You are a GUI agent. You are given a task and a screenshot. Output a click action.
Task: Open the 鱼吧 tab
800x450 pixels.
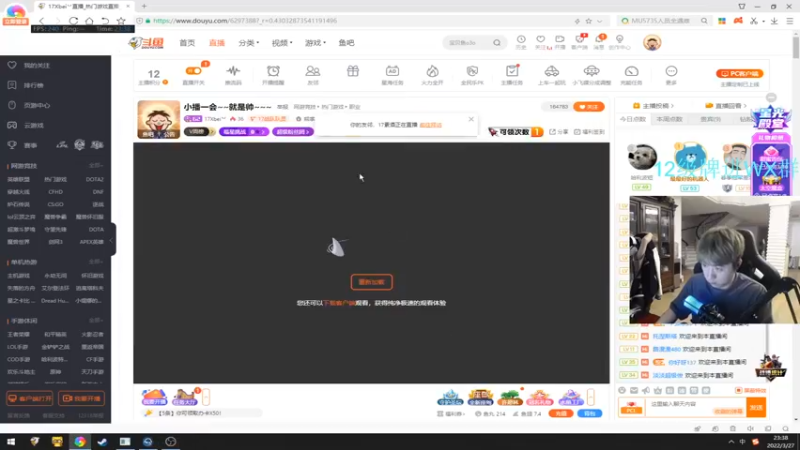pos(346,43)
